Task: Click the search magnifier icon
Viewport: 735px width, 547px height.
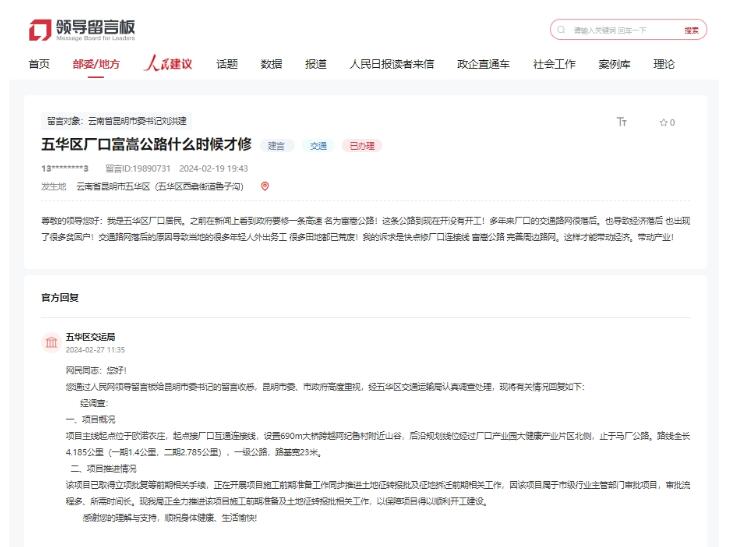Action: (x=563, y=30)
